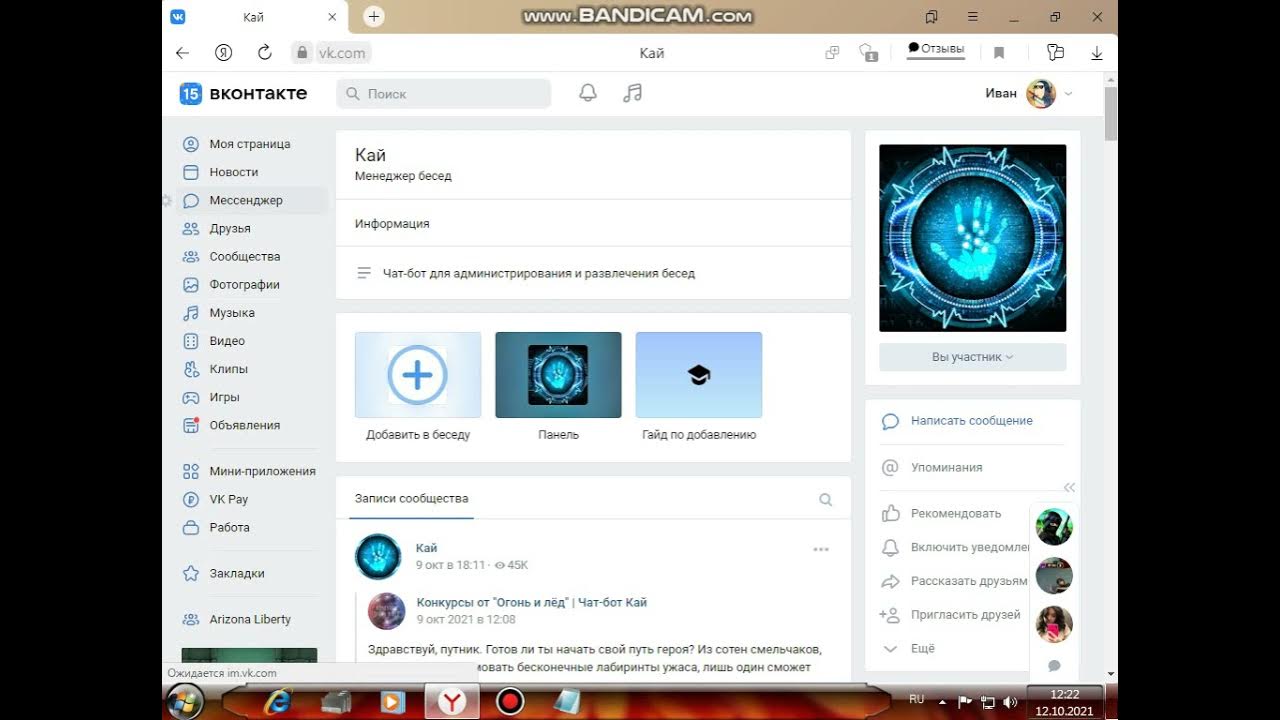Open Моя страница in sidebar
Image resolution: width=1280 pixels, height=720 pixels.
tap(252, 144)
